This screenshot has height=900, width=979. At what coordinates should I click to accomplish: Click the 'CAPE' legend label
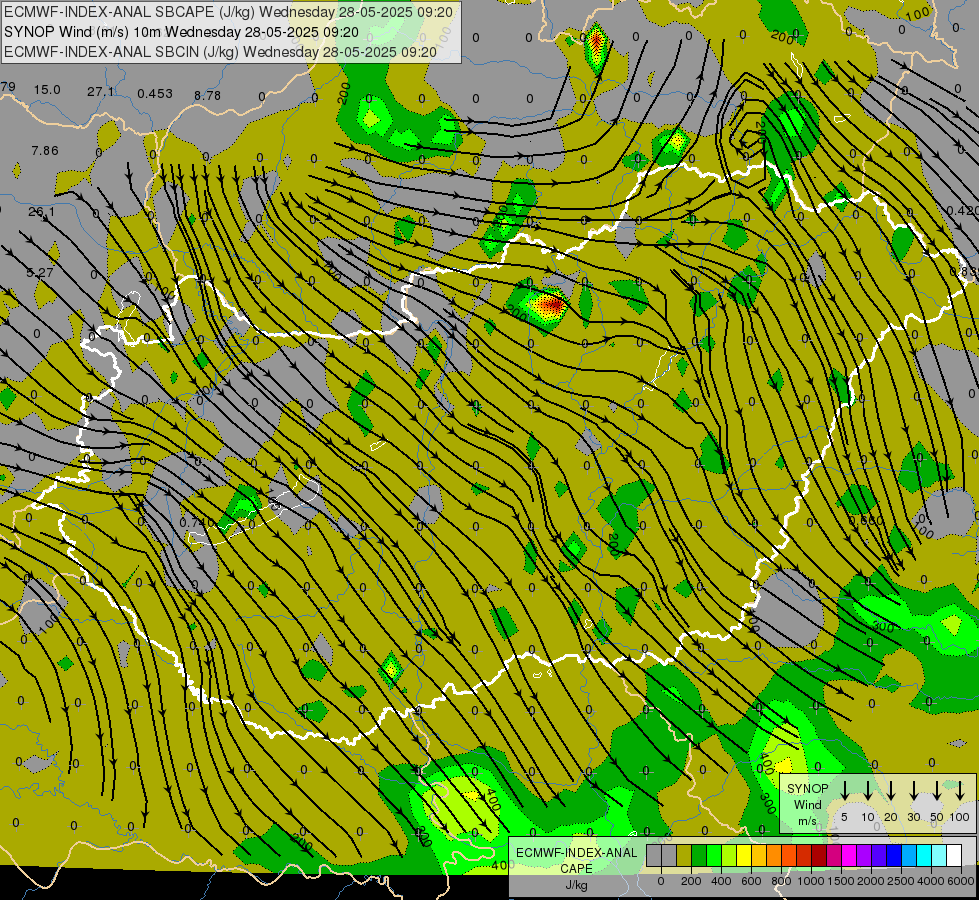576,869
